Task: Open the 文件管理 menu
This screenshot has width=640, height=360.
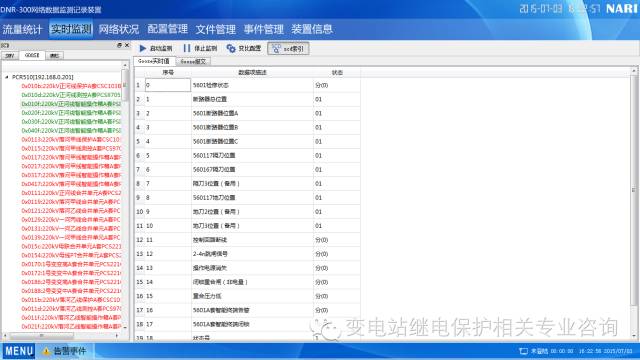Action: (216, 29)
